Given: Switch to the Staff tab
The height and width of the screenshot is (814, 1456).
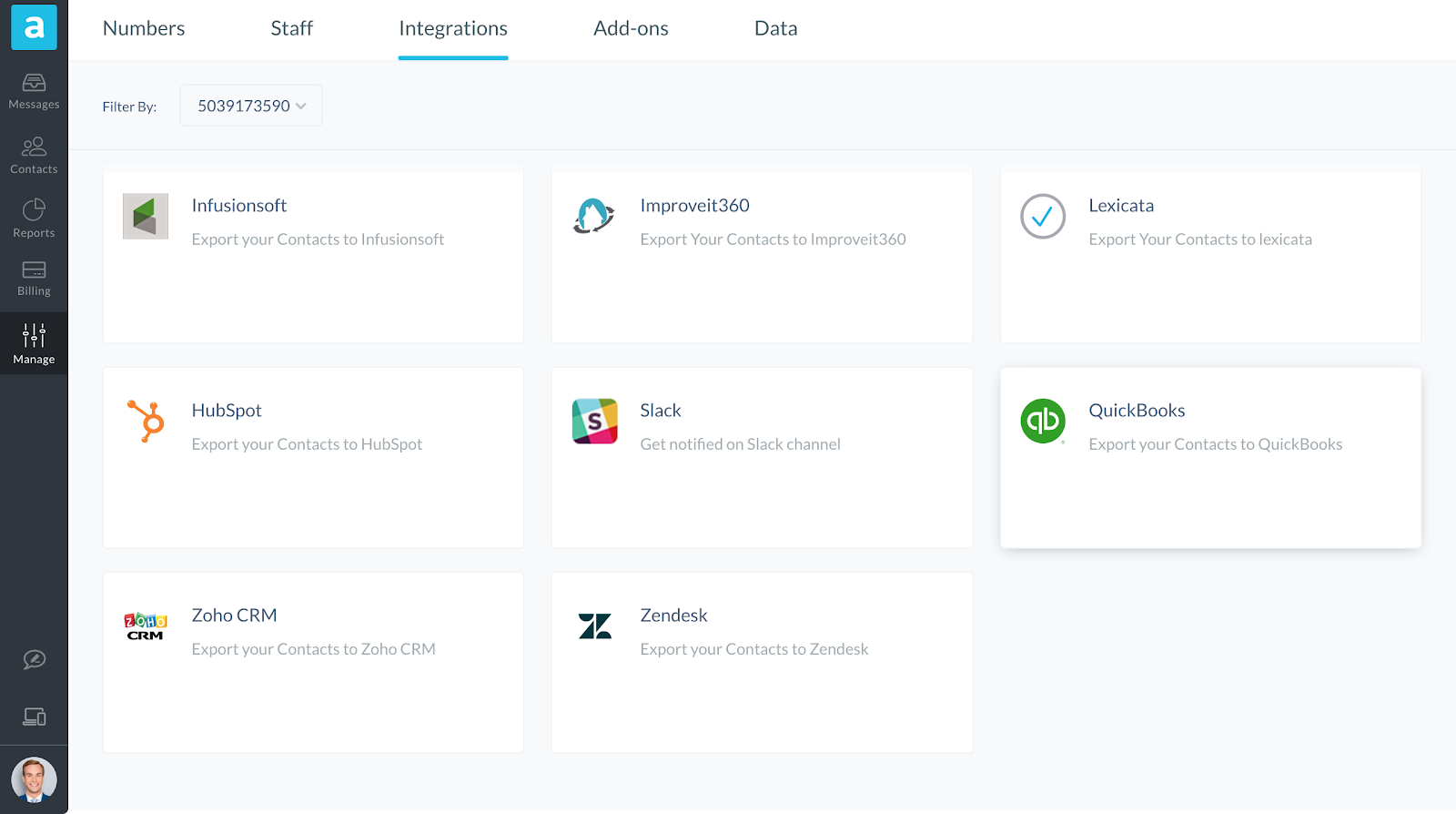Looking at the screenshot, I should 292,28.
